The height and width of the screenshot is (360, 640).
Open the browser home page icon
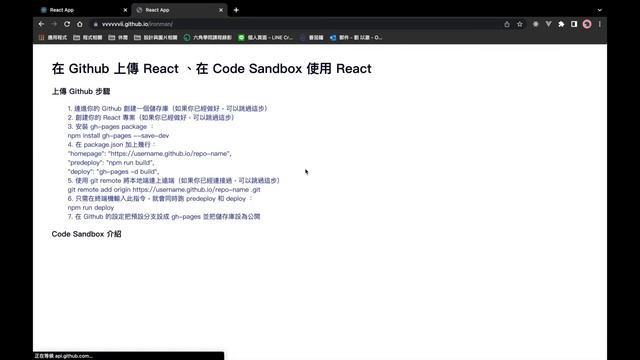pyautogui.click(x=80, y=24)
